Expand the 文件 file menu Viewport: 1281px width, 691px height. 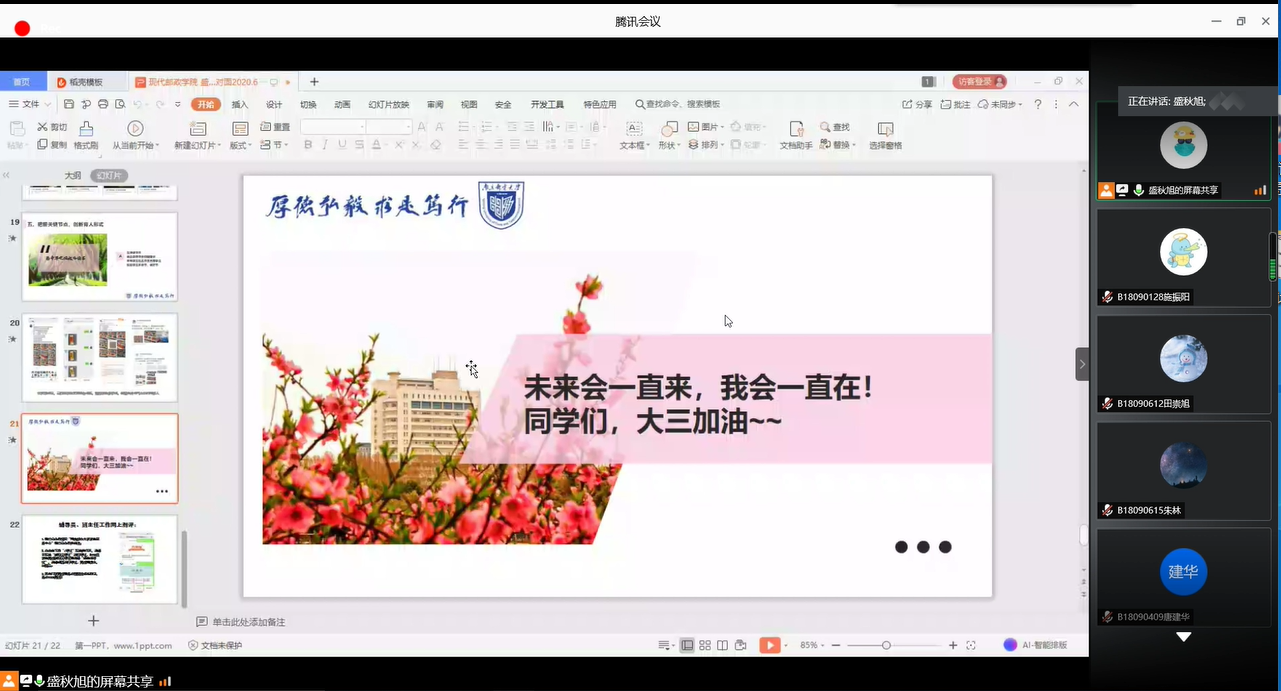[30, 104]
